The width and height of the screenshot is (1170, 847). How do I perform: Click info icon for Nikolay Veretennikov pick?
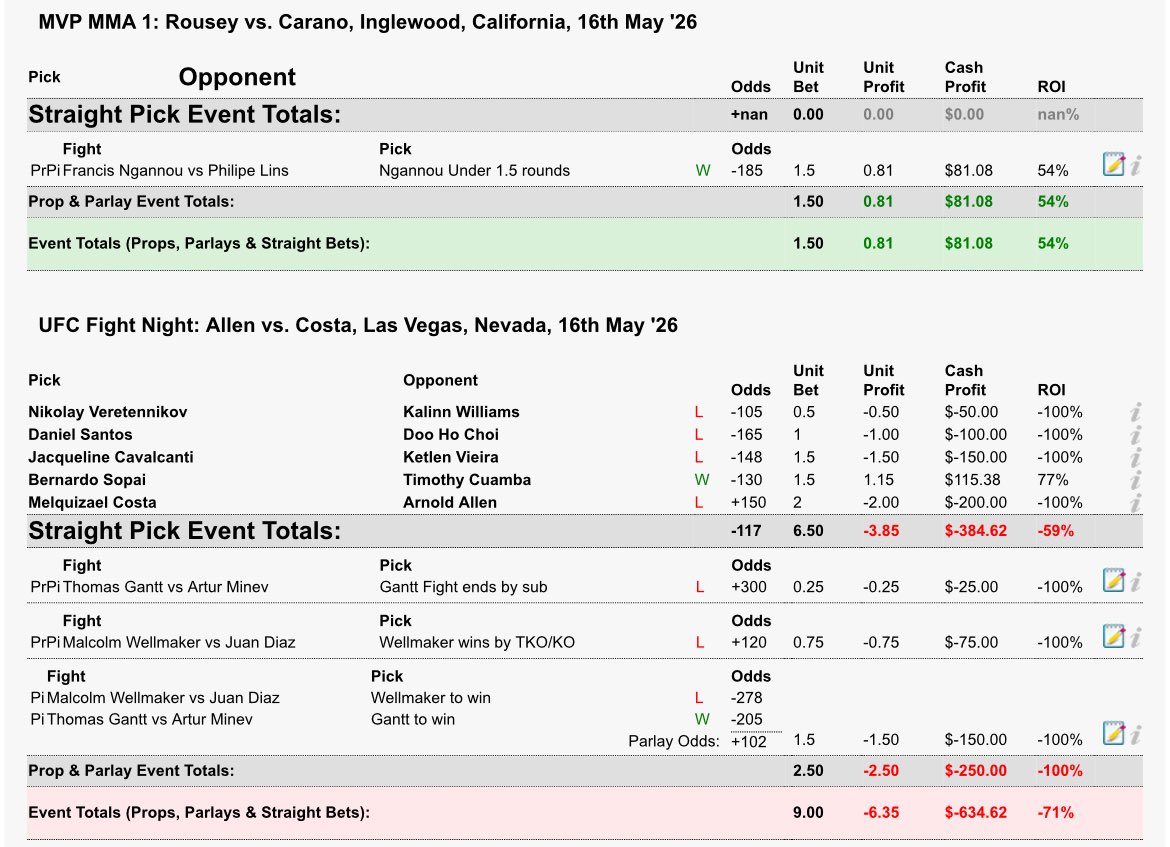pos(1136,412)
